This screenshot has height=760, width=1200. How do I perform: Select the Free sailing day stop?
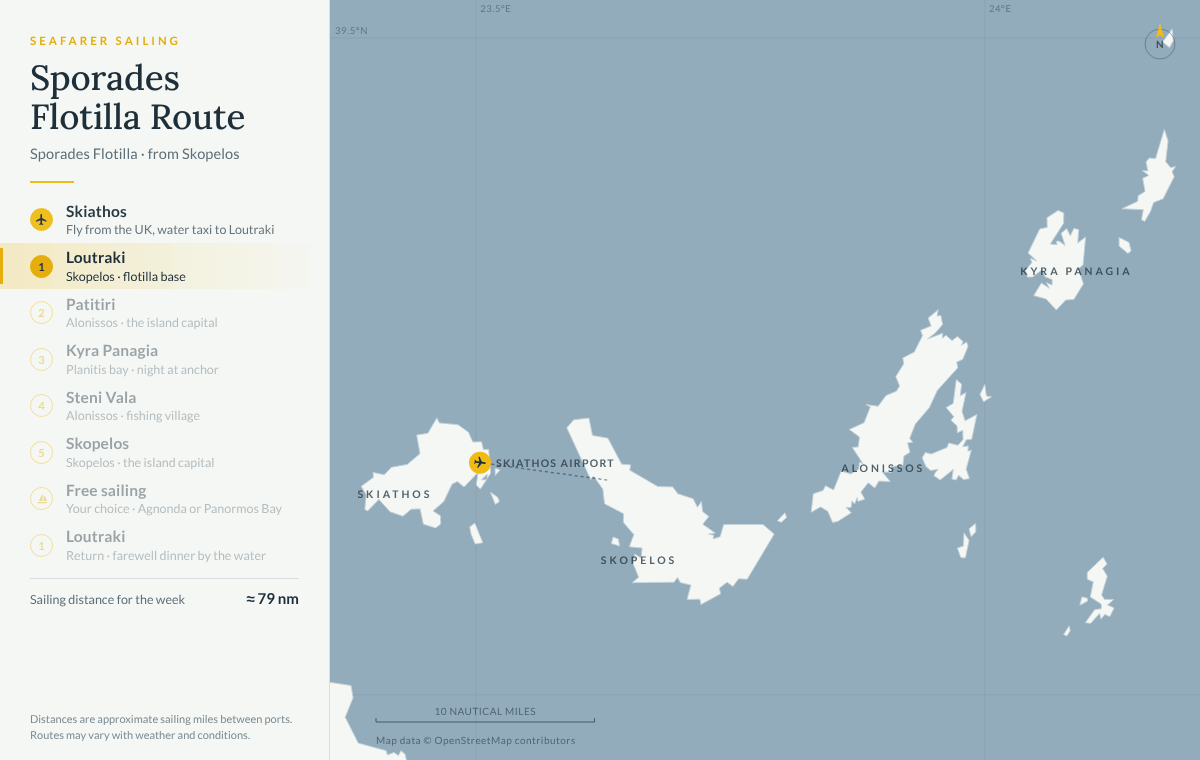point(156,499)
